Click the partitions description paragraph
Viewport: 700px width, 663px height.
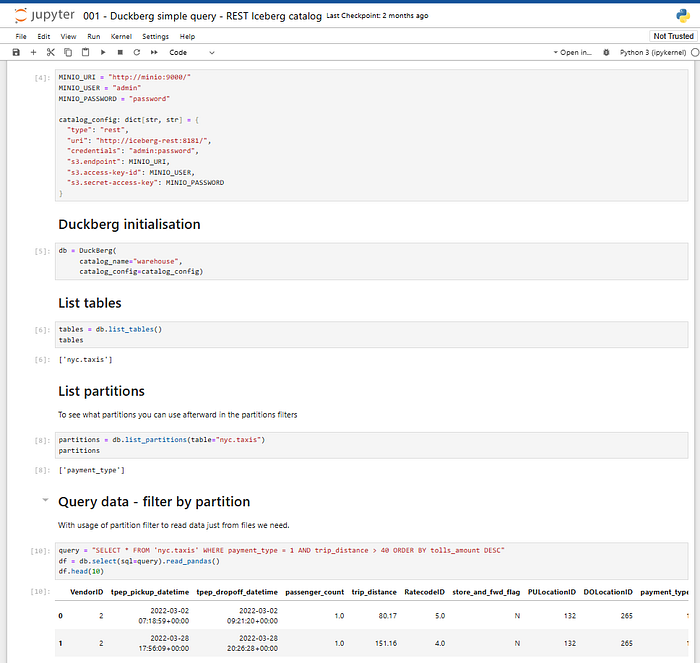pos(178,415)
